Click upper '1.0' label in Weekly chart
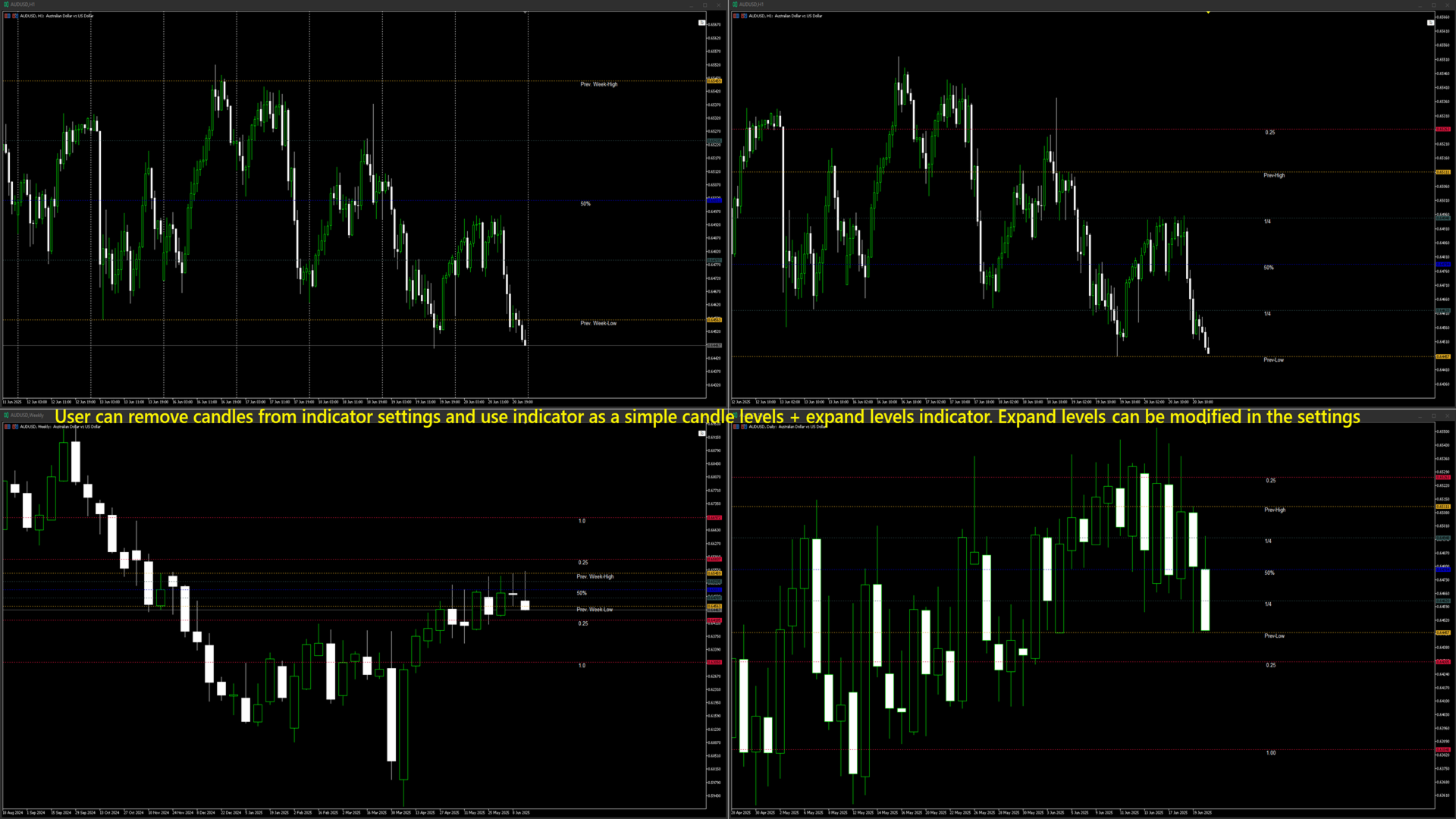The width and height of the screenshot is (1456, 819). (x=582, y=521)
